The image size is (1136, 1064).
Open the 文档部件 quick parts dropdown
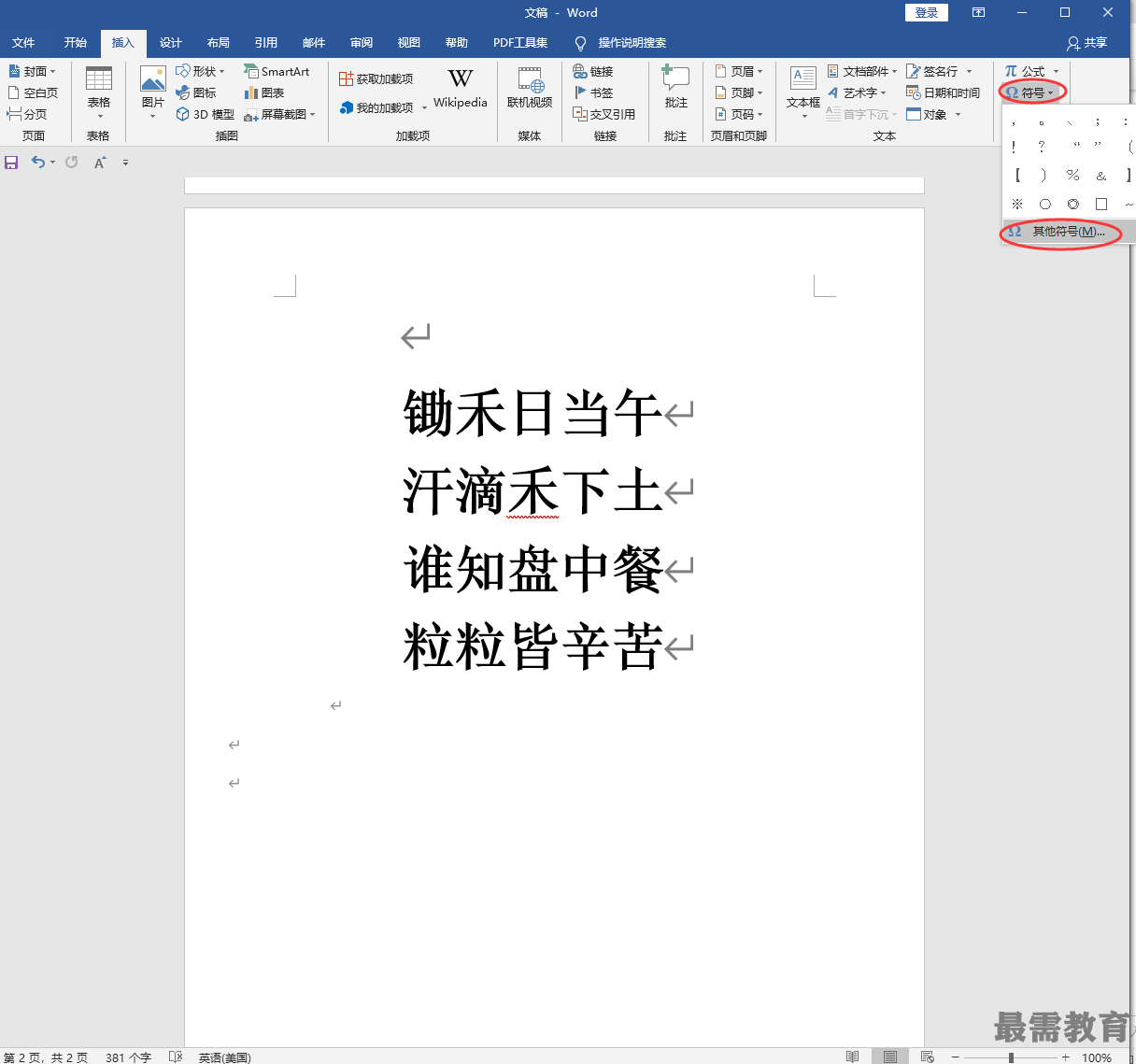862,71
